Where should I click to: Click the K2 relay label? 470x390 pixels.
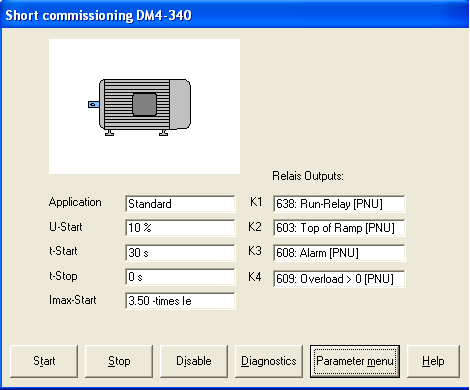tap(255, 227)
